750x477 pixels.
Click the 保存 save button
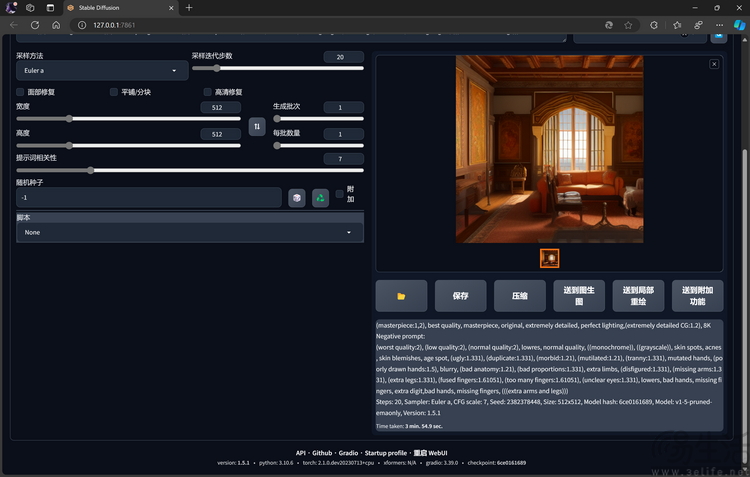click(461, 296)
